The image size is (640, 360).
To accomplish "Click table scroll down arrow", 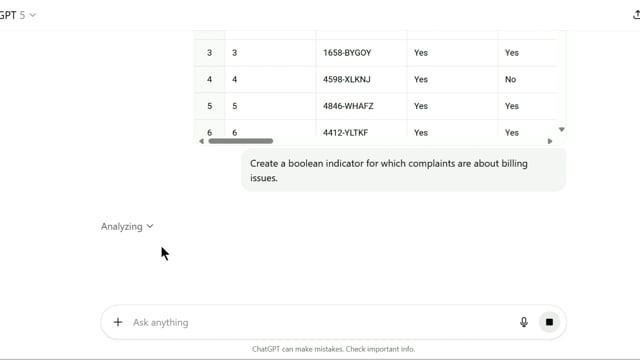I will coord(562,129).
